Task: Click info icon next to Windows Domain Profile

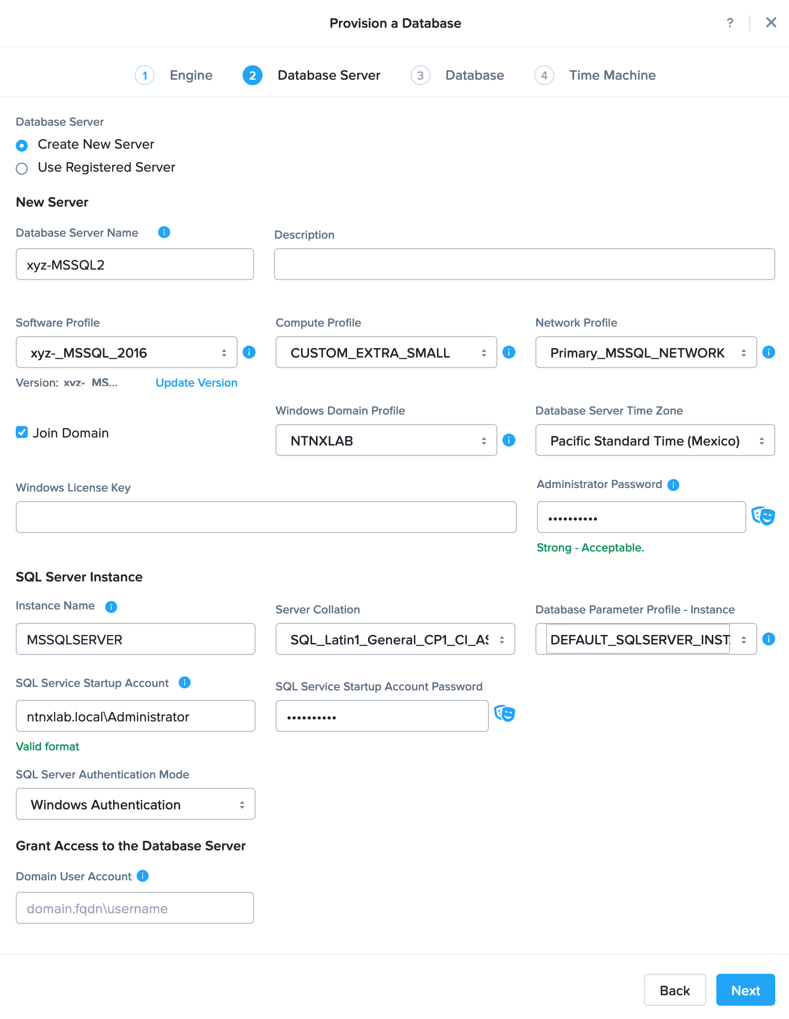Action: coord(509,440)
